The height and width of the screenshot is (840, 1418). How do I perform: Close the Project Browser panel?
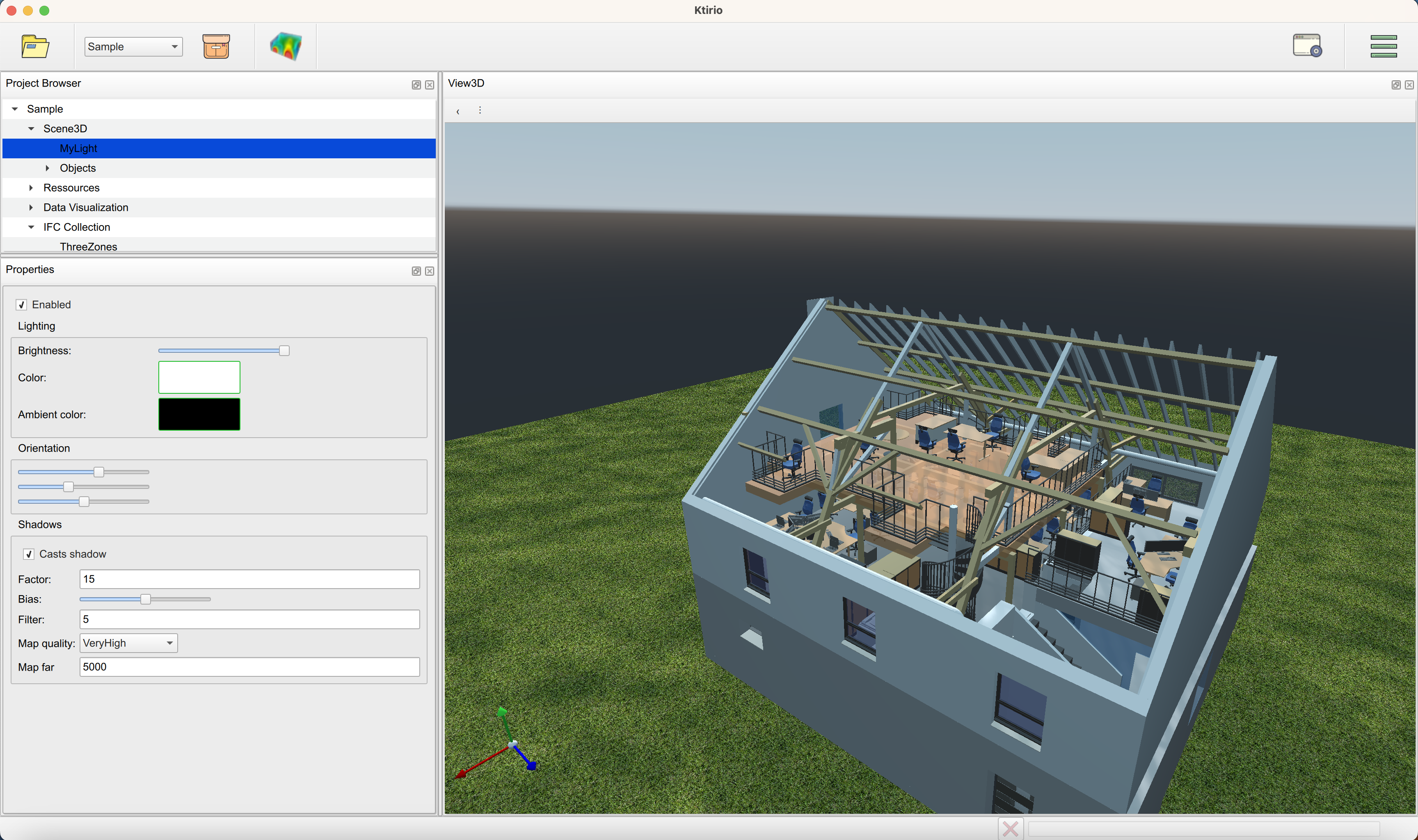[x=430, y=85]
